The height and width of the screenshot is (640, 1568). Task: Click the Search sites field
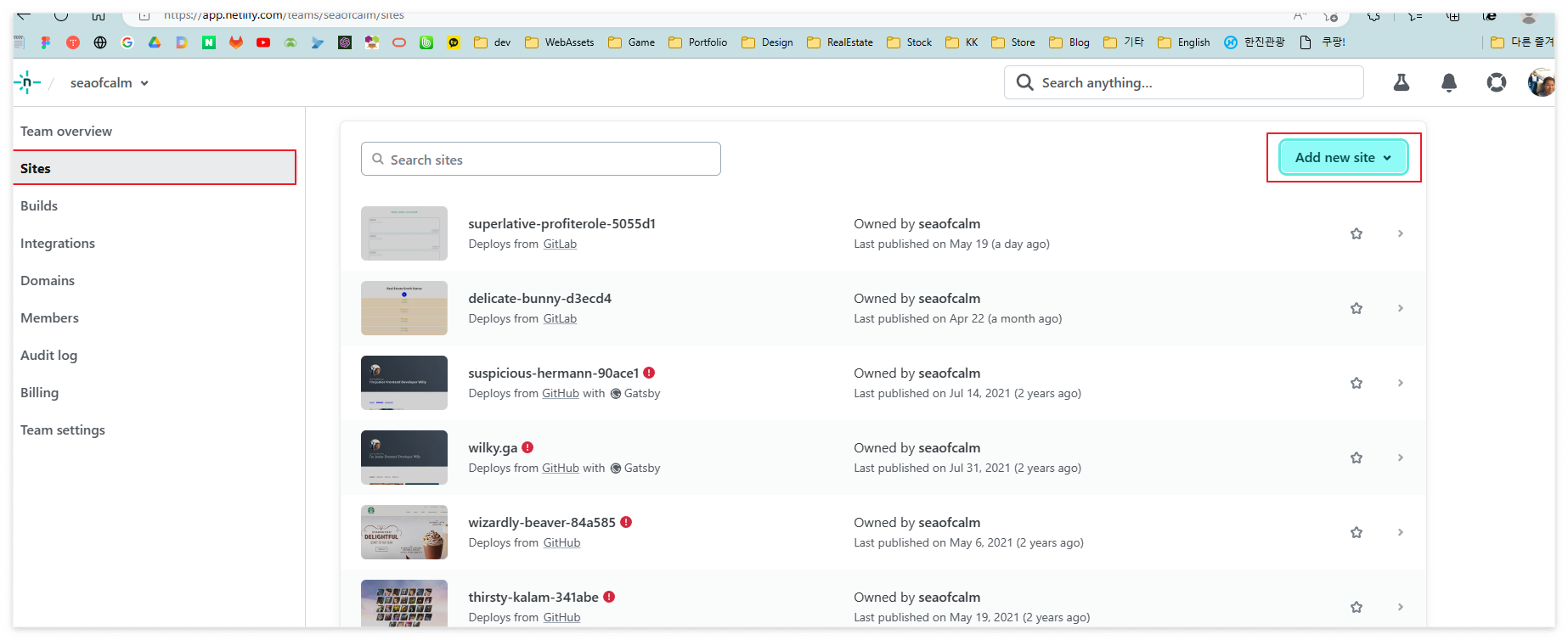coord(541,159)
